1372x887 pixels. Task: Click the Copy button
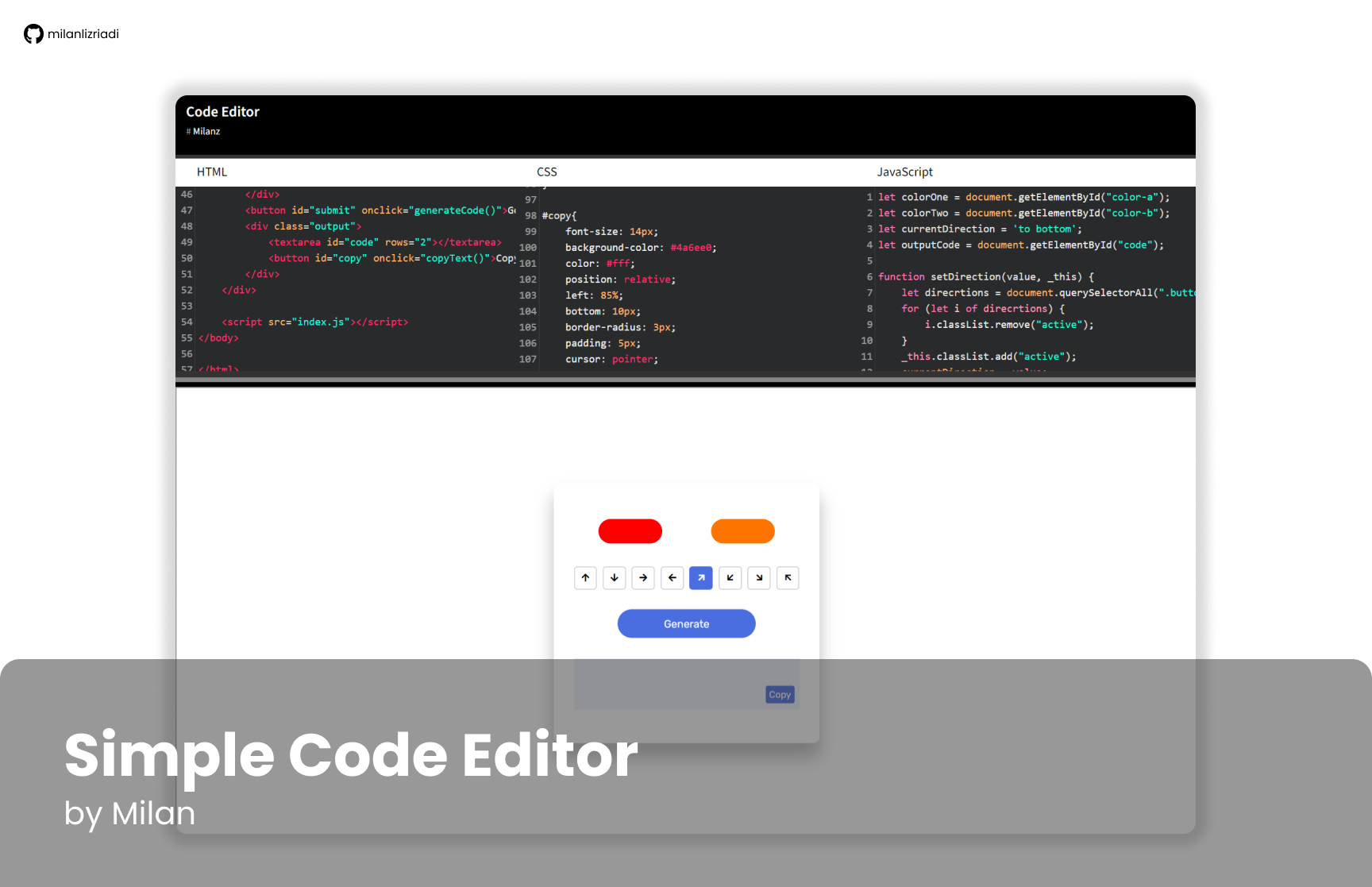780,695
